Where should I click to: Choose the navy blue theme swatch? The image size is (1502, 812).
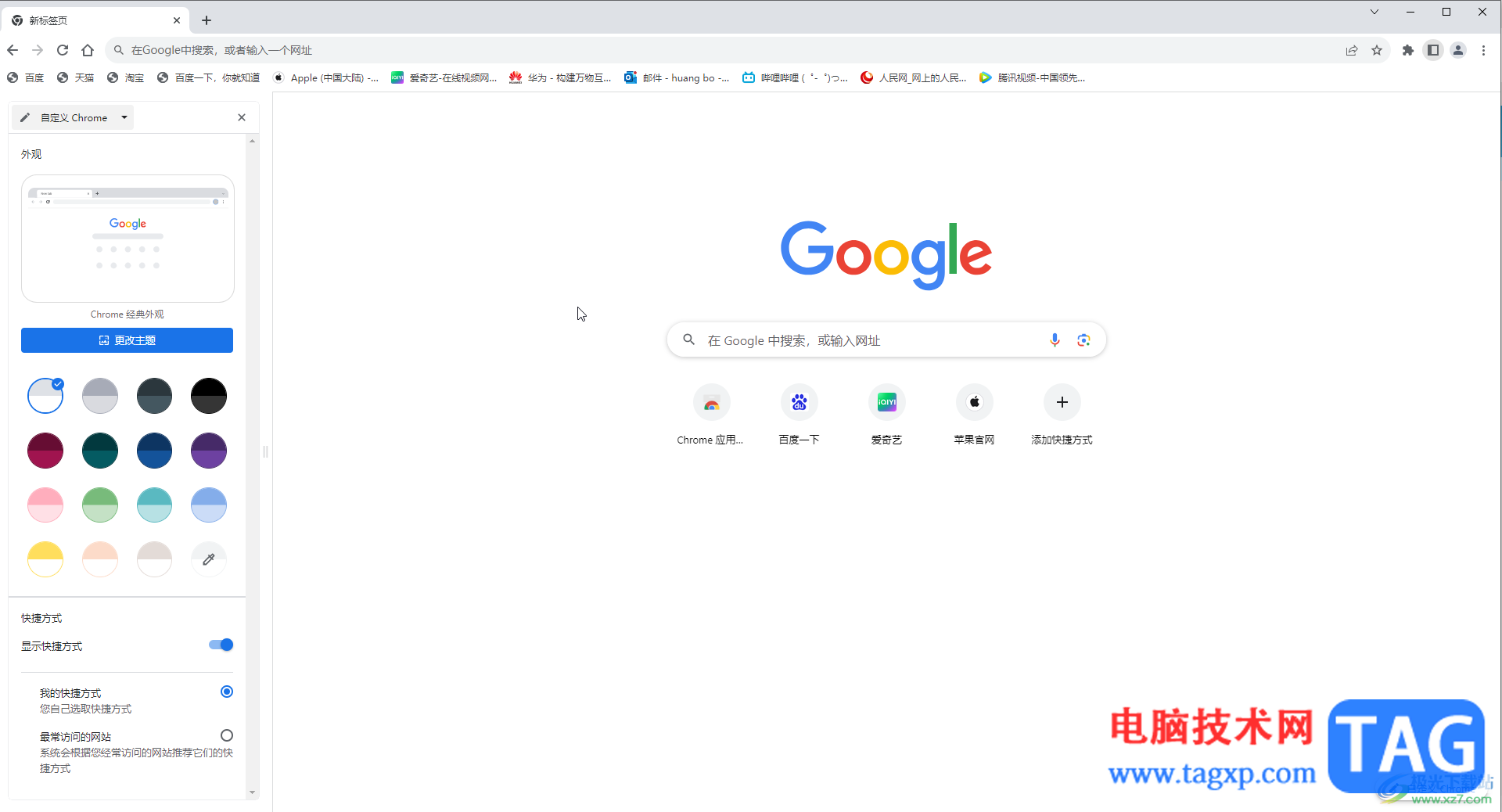point(154,451)
